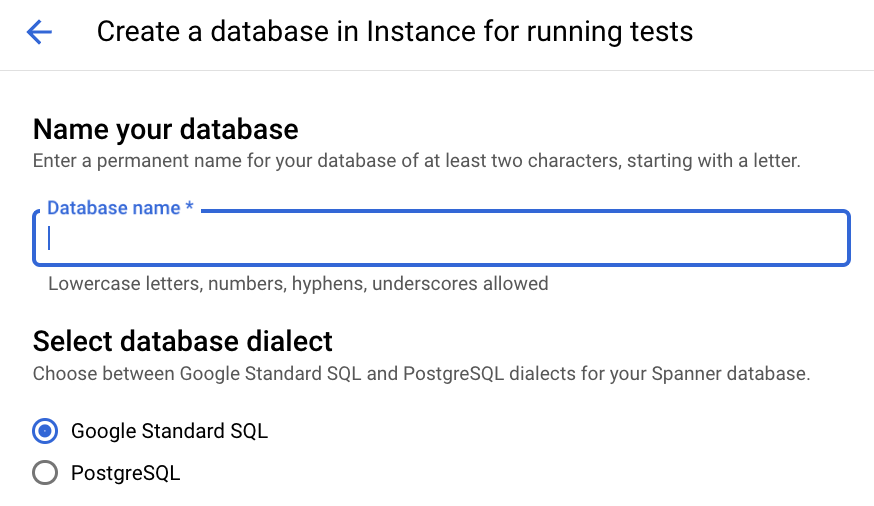Screen dimensions: 874x506
Task: Focus the Database name input field
Action: pyautogui.click(x=441, y=238)
